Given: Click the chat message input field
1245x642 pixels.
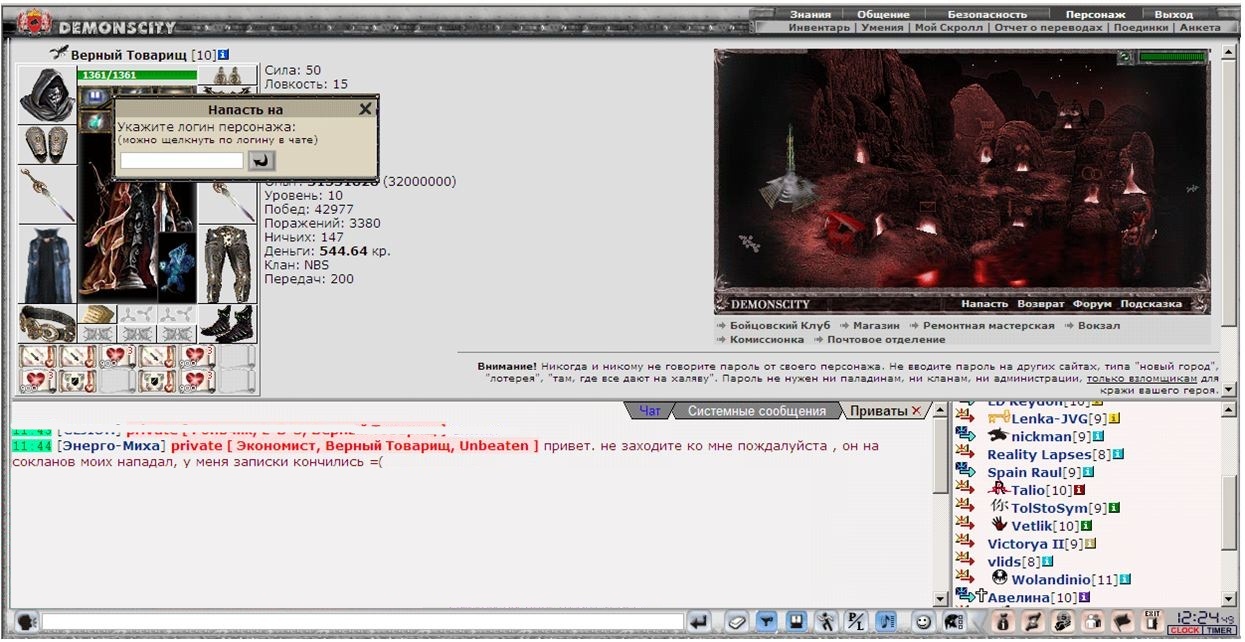Looking at the screenshot, I should coord(362,622).
